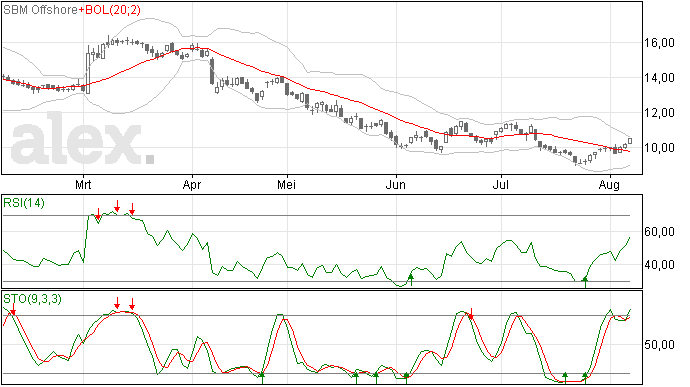690x387 pixels.
Task: Click the red STO sell arrow in late June
Action: click(471, 314)
